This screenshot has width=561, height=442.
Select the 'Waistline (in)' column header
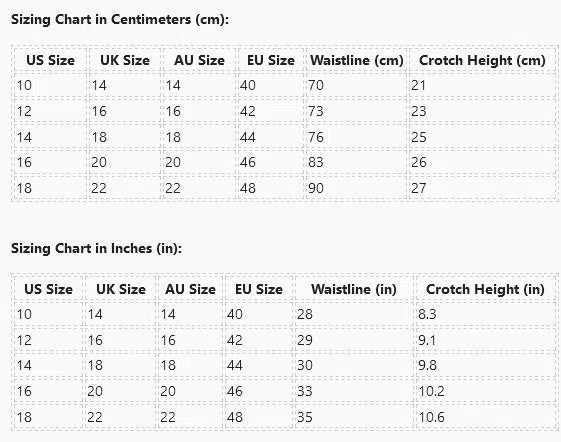click(x=354, y=289)
